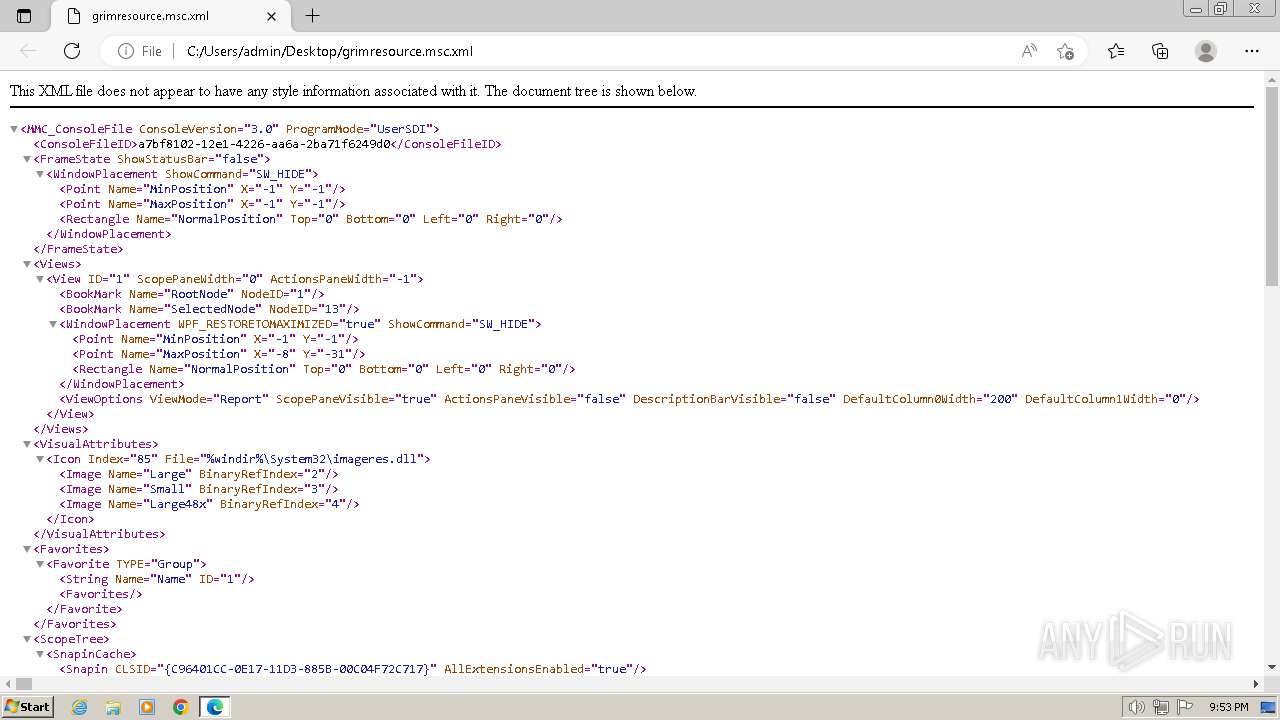Restore down the browser window

coord(1221,8)
